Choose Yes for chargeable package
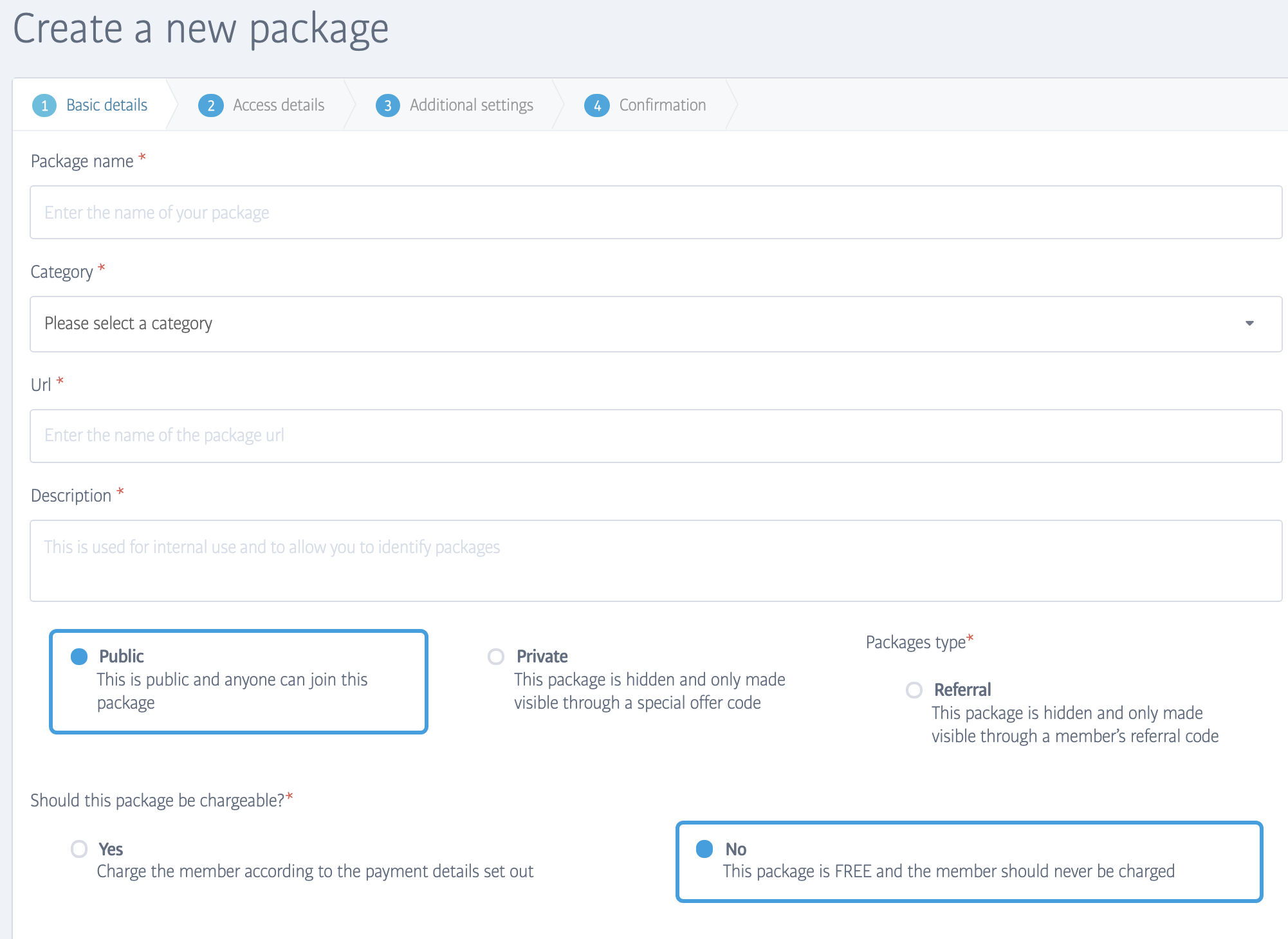The width and height of the screenshot is (1288, 939). 79,849
